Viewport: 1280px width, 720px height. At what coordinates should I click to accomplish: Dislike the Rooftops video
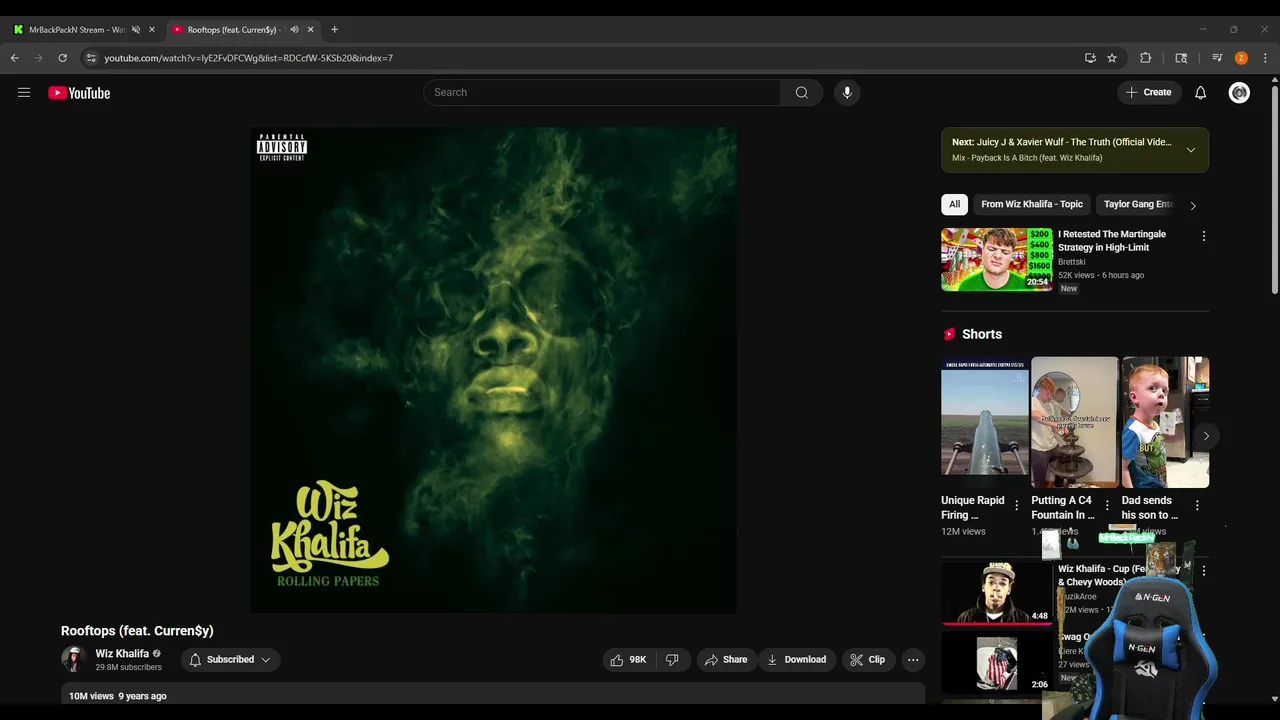coord(672,660)
